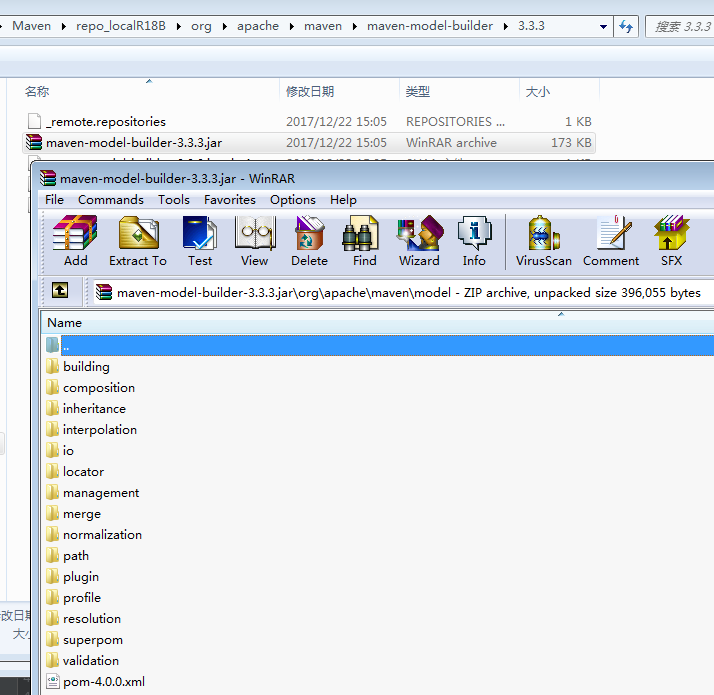Image resolution: width=714 pixels, height=695 pixels.
Task: Select the locator folder
Action: [x=83, y=471]
